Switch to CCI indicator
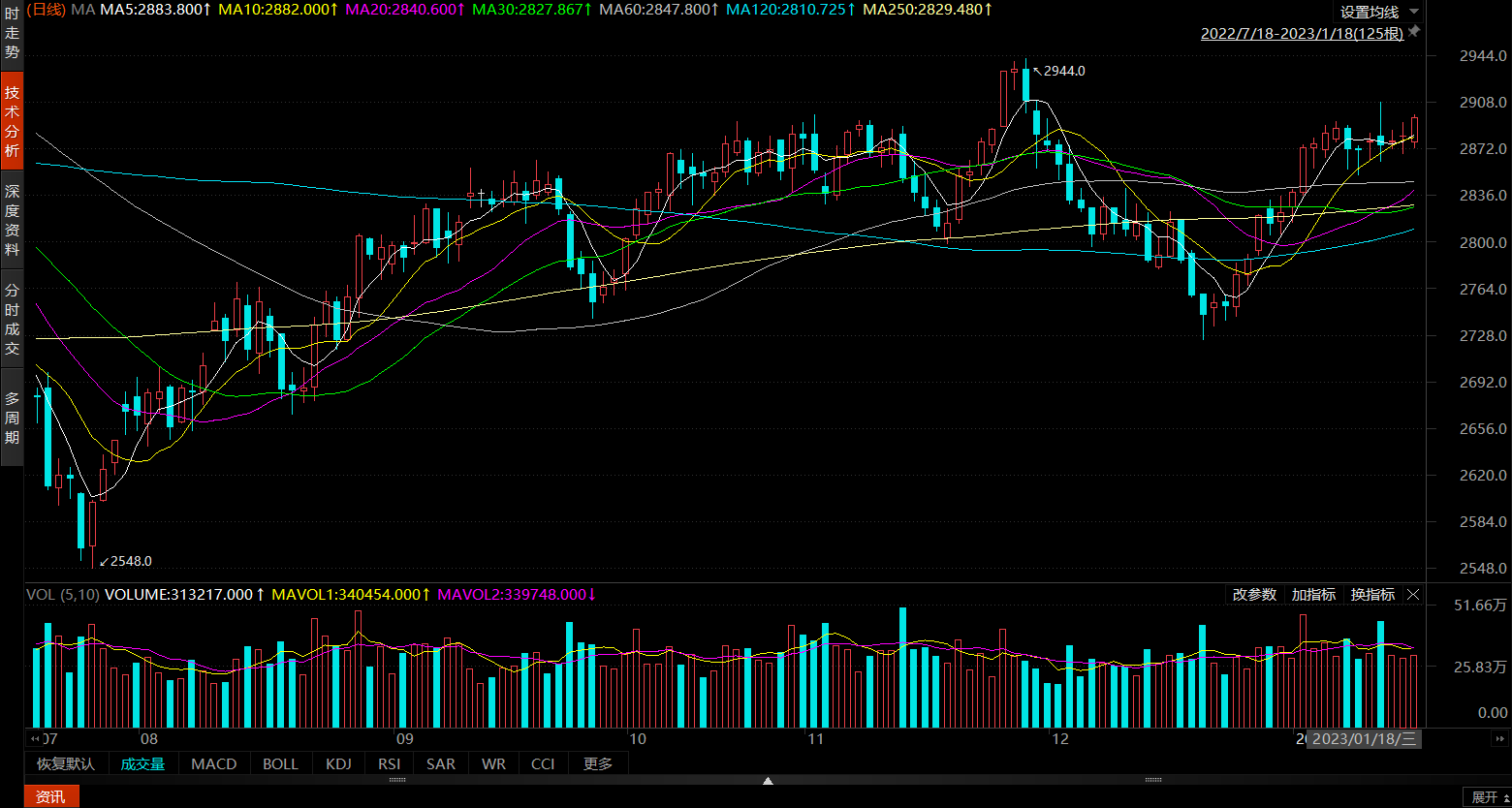The width and height of the screenshot is (1512, 808). tap(544, 763)
